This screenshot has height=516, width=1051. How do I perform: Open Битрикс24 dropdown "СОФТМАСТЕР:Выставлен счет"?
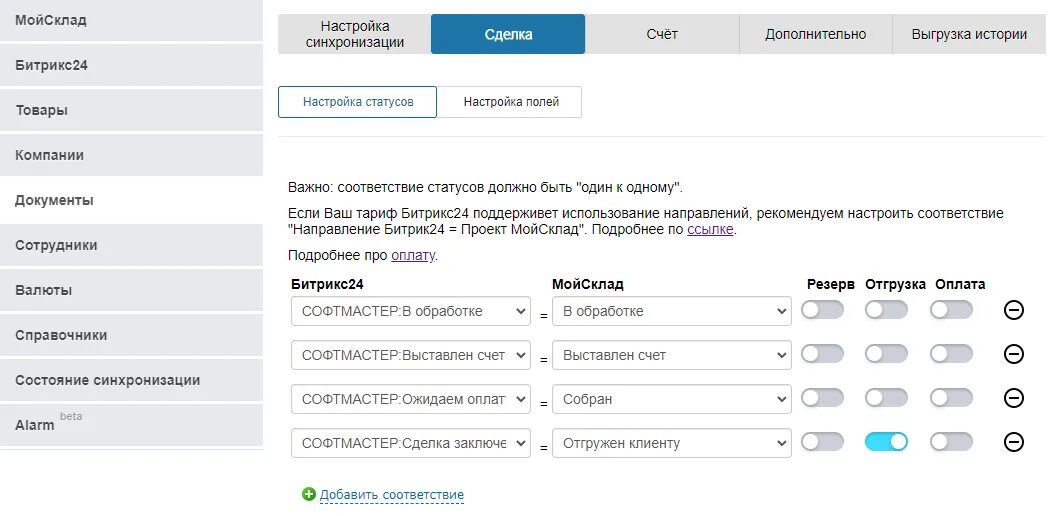coord(411,355)
